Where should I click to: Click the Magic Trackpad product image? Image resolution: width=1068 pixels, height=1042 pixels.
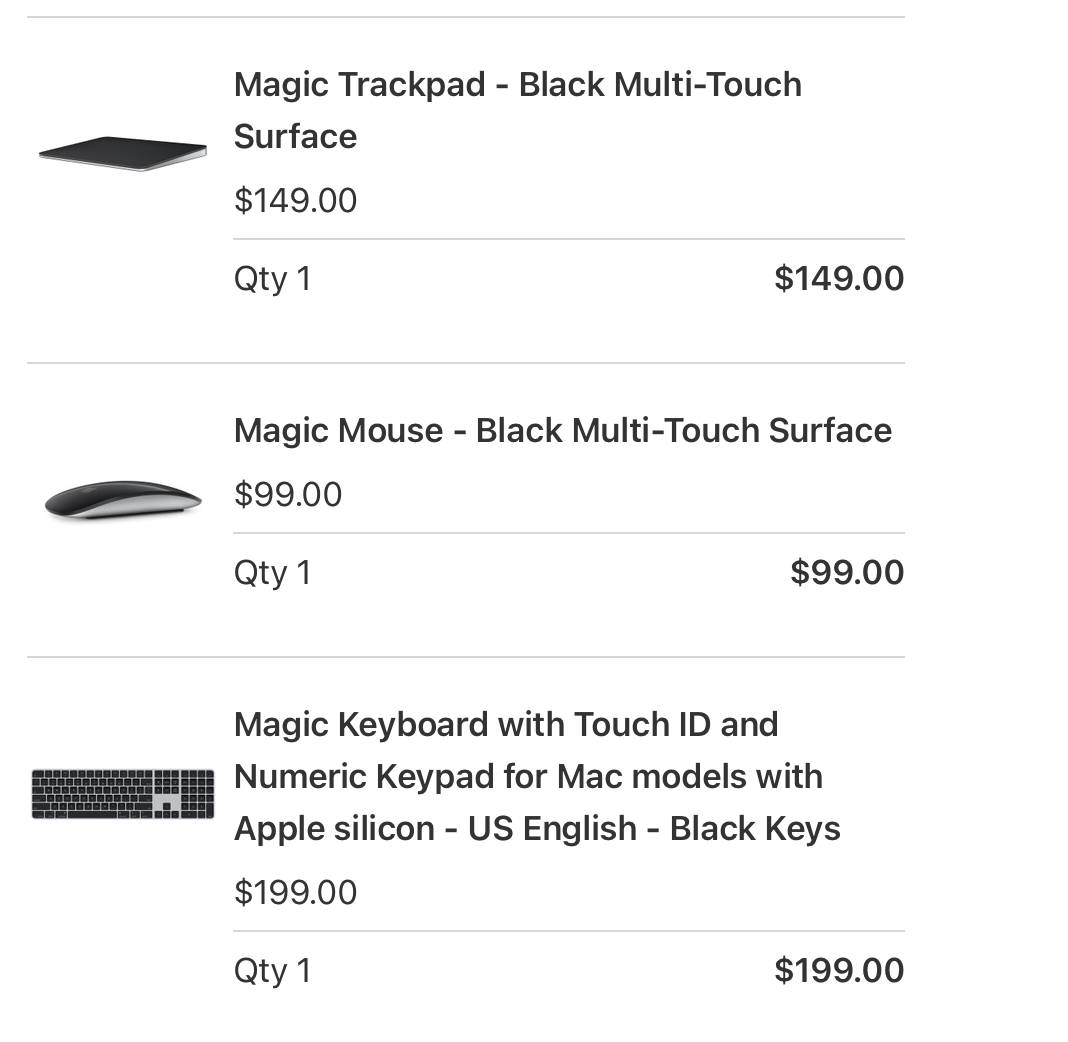pyautogui.click(x=122, y=153)
